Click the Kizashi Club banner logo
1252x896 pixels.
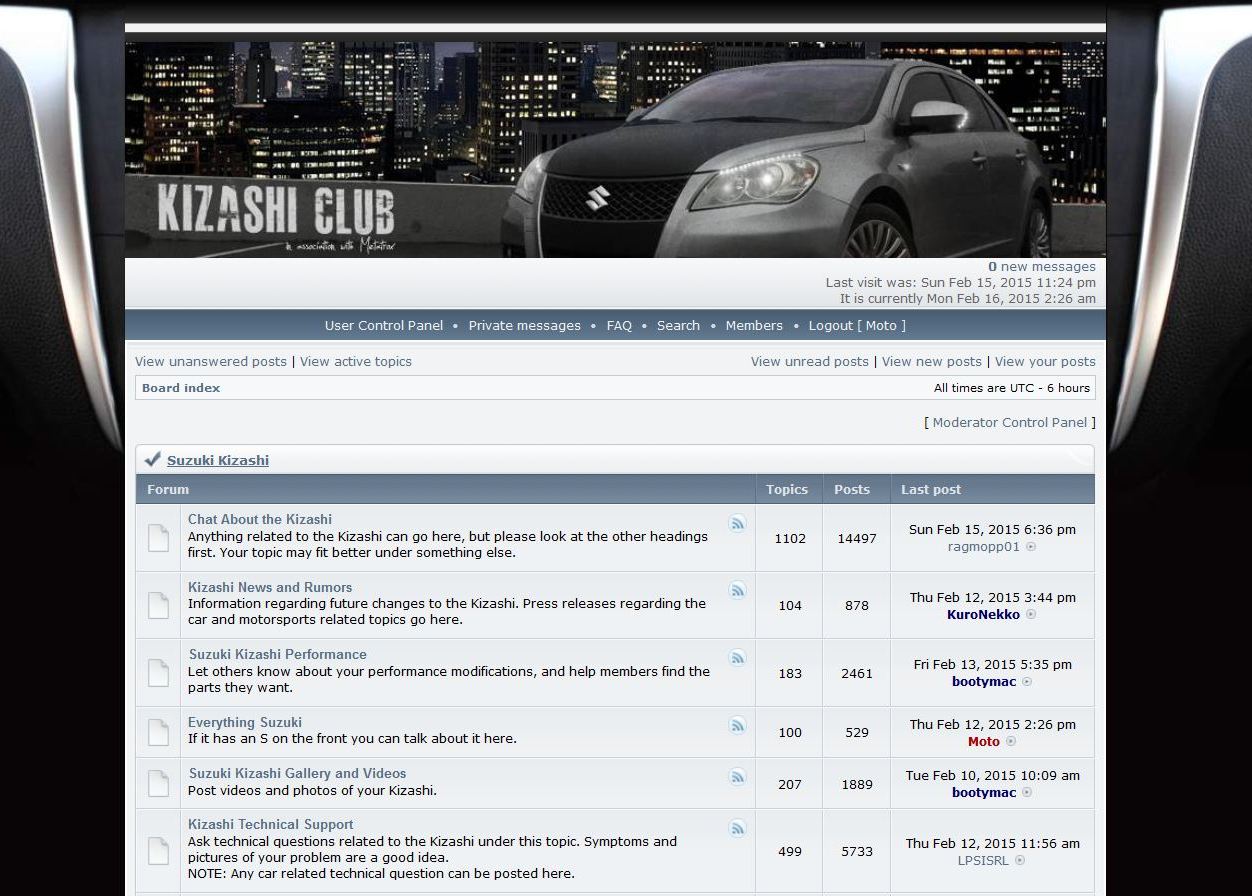click(x=615, y=149)
